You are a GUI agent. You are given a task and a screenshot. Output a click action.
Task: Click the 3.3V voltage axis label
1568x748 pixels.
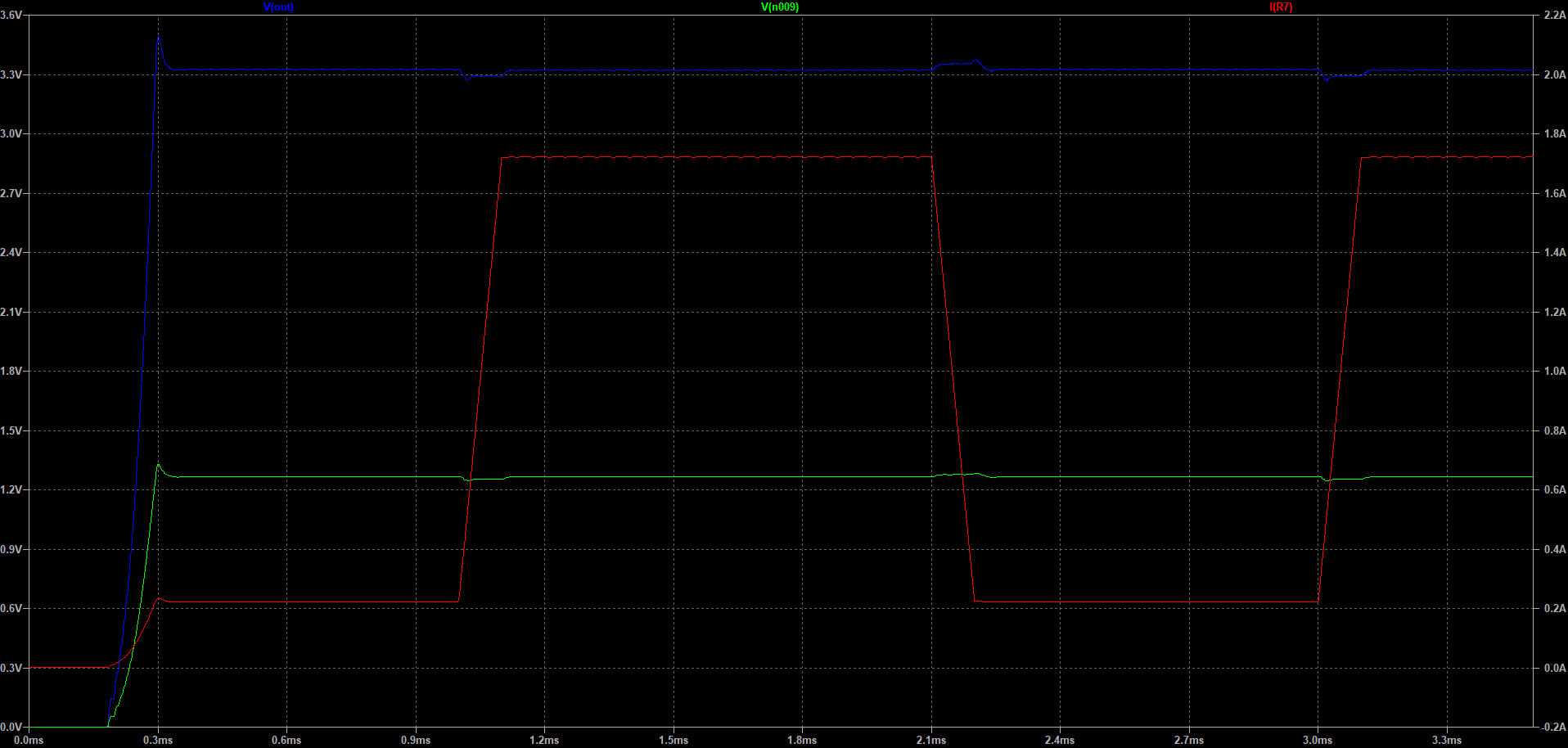[x=11, y=74]
